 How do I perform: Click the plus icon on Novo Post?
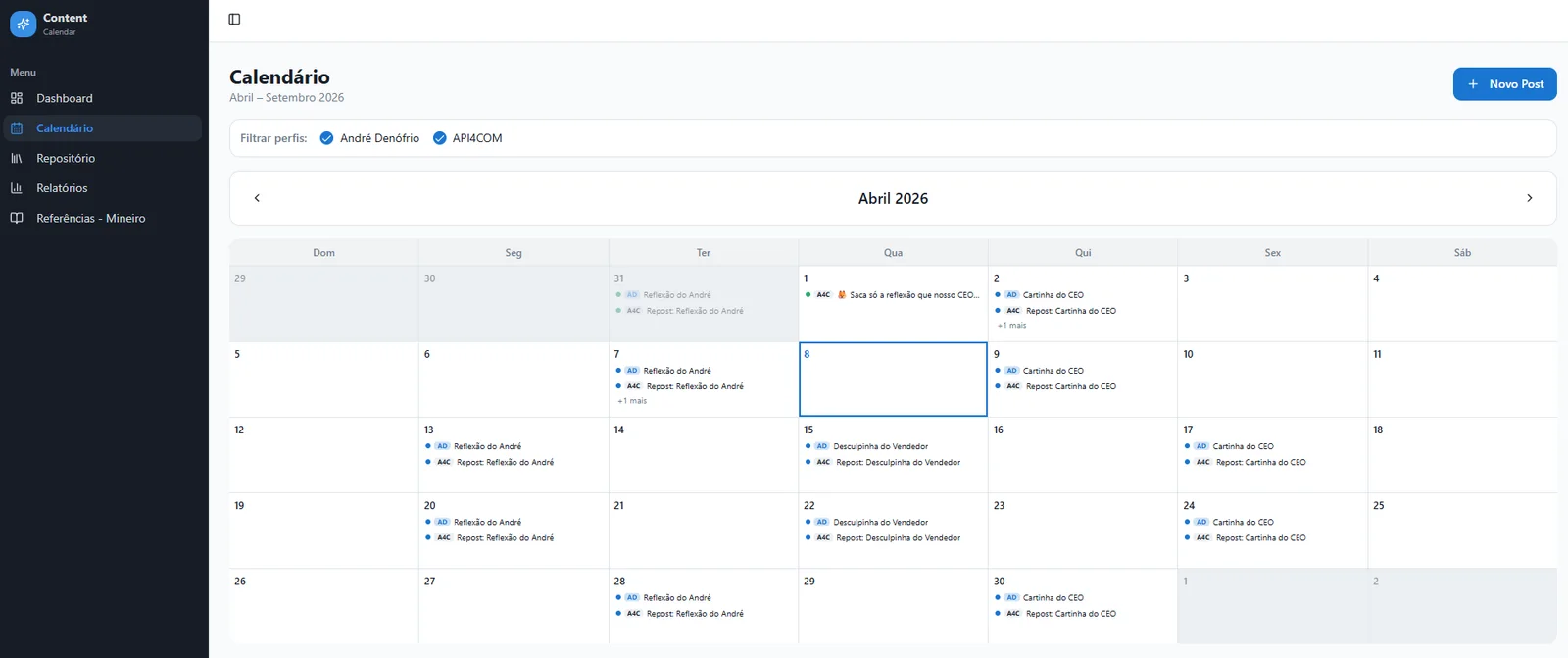click(x=1473, y=84)
